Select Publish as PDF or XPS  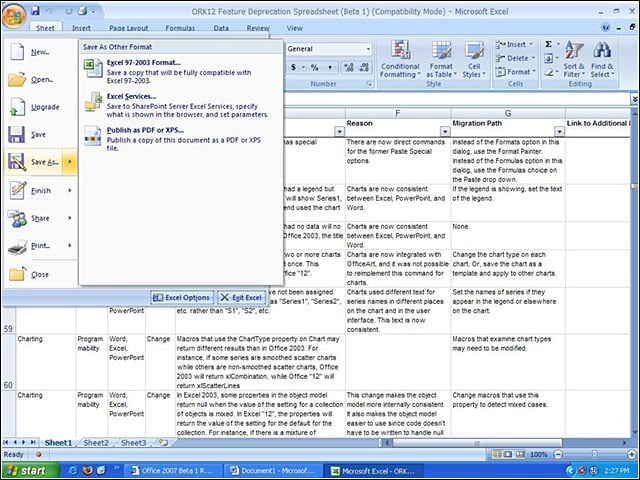point(180,139)
